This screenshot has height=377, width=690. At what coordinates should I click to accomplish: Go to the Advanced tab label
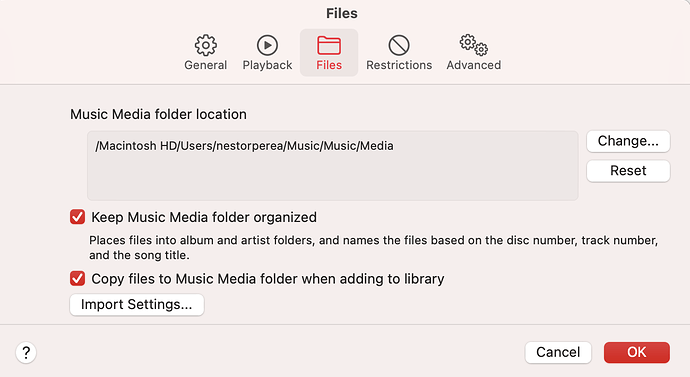point(473,65)
